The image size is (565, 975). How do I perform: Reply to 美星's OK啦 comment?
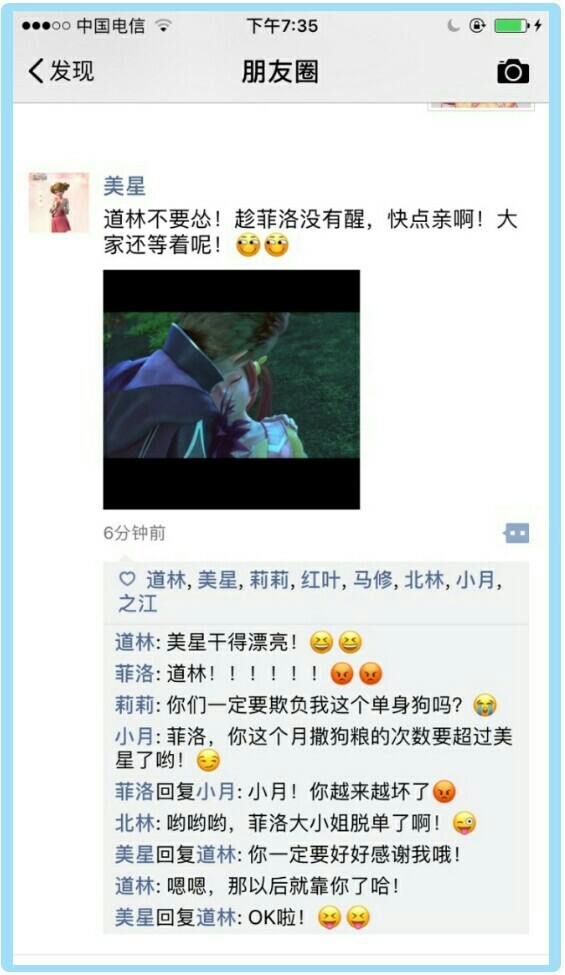tap(243, 917)
